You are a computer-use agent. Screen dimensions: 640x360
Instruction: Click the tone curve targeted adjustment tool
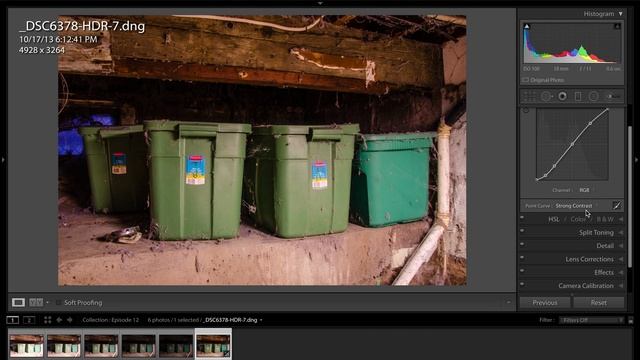(526, 110)
